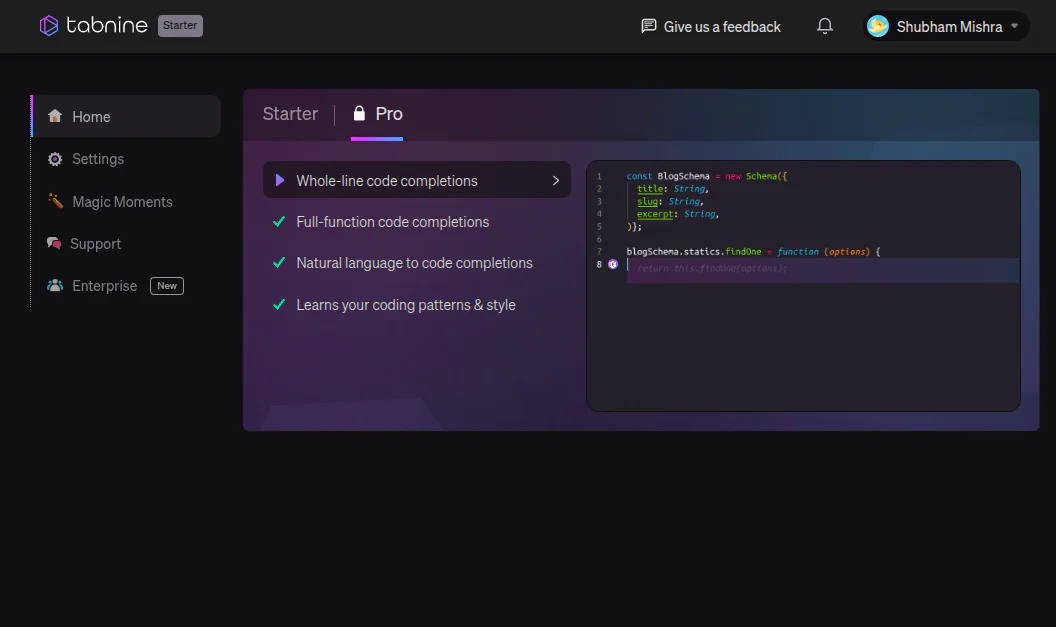The height and width of the screenshot is (627, 1056).
Task: Click the 'const BlogSchema' code line
Action: tap(706, 176)
